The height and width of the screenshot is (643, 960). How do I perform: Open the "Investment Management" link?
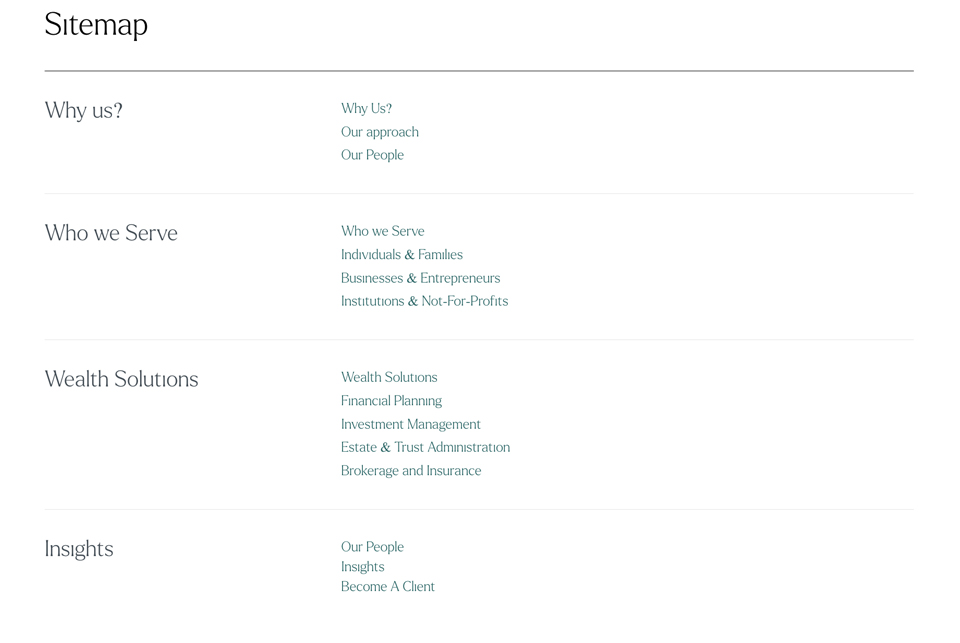[410, 424]
